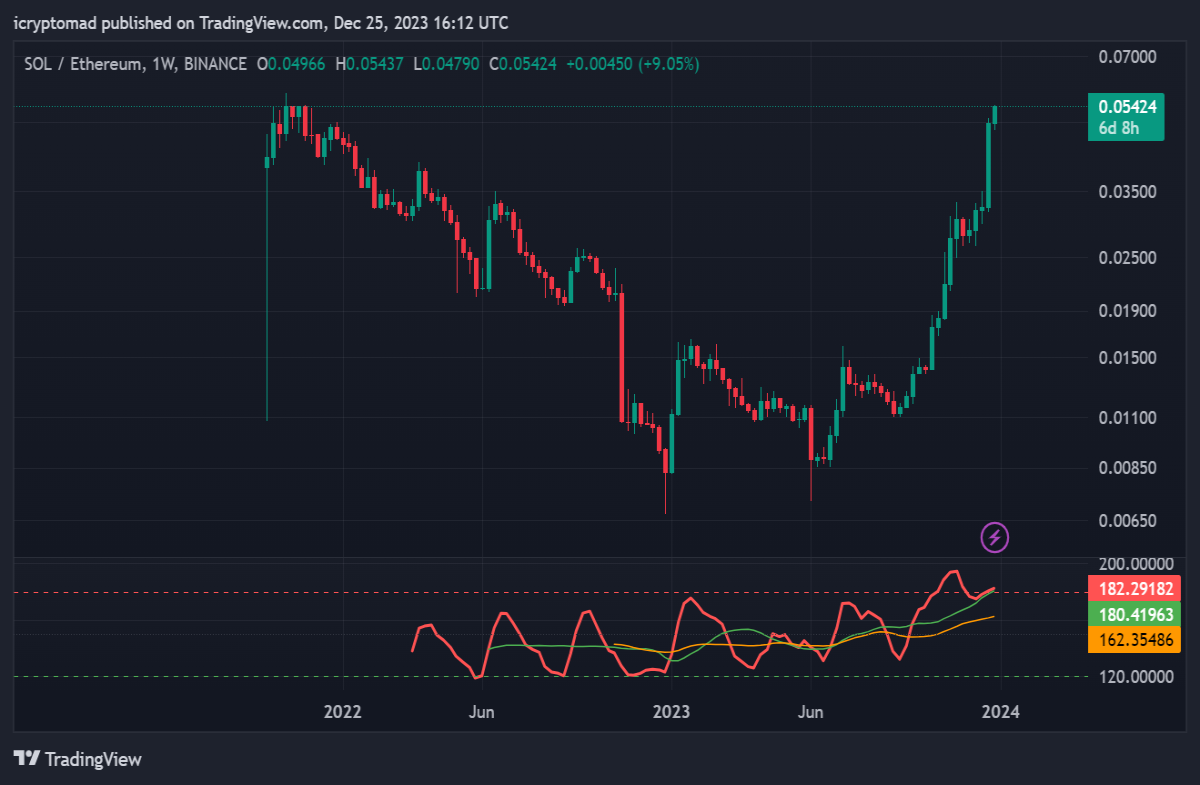Viewport: 1200px width, 785px height.
Task: Click the TradingView logo icon
Action: point(26,759)
